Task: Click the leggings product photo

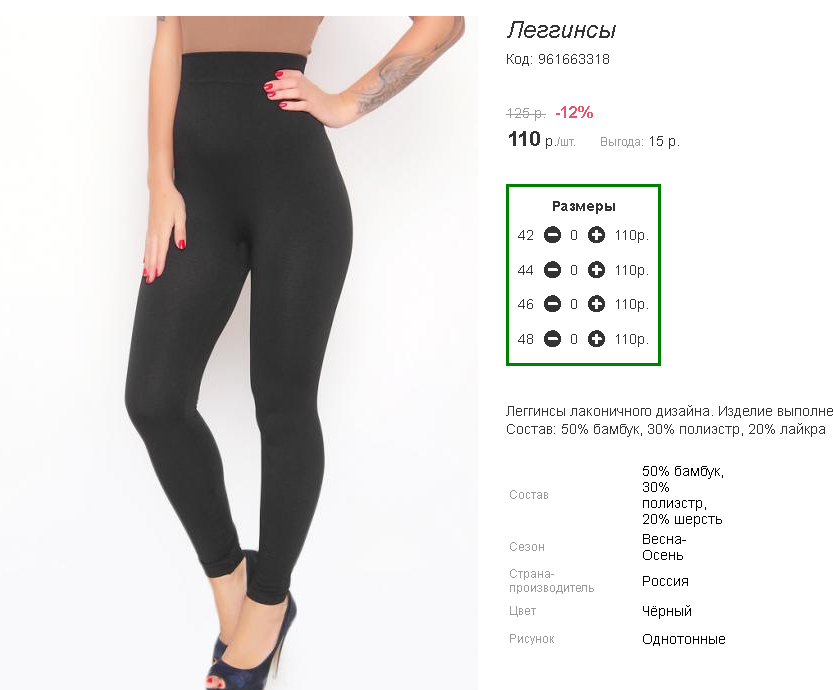Action: point(239,353)
